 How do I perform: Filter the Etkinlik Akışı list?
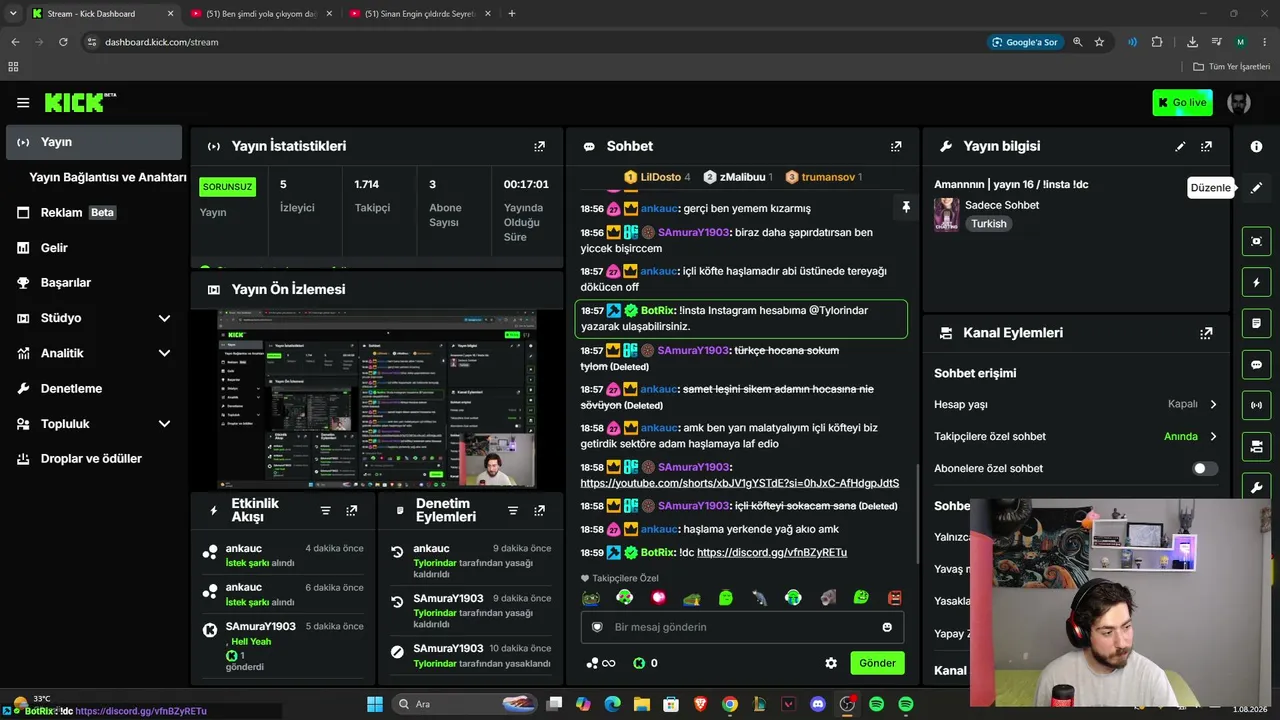coord(325,510)
